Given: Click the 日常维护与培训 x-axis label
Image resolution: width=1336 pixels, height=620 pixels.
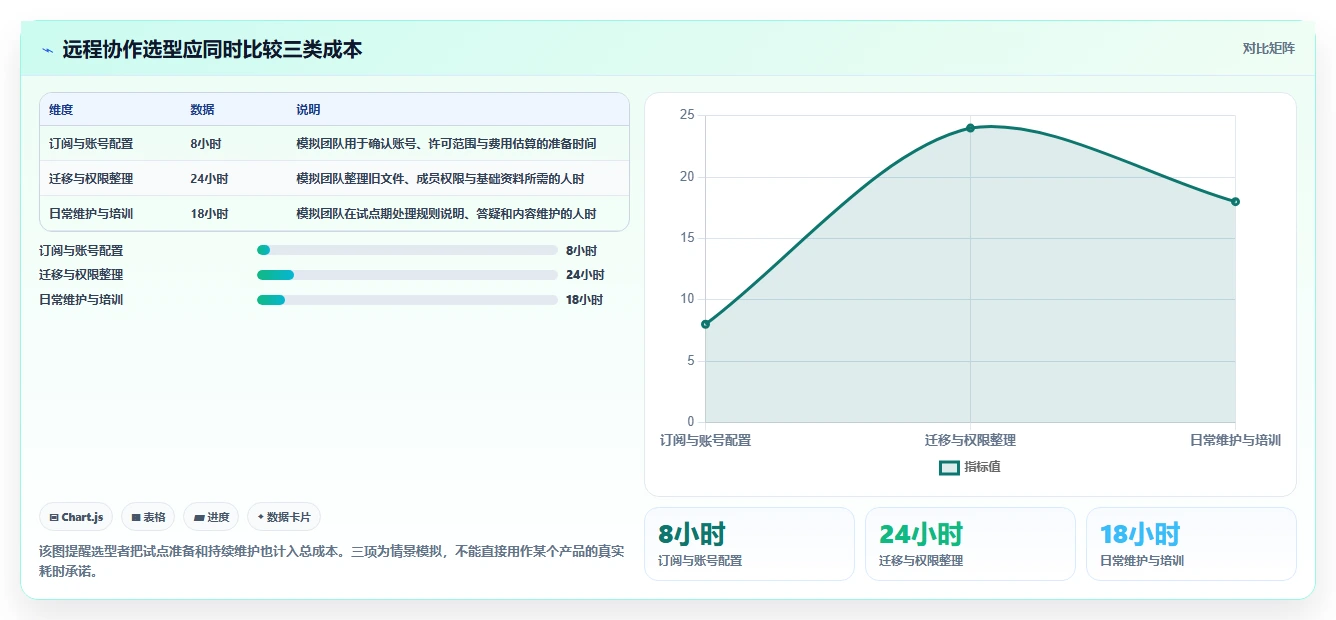Looking at the screenshot, I should pos(1235,440).
